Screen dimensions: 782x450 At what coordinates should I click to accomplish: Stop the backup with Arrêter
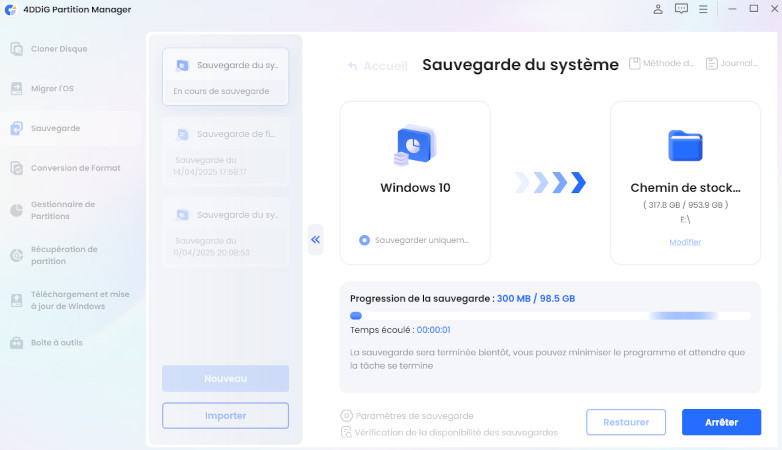[x=721, y=422]
